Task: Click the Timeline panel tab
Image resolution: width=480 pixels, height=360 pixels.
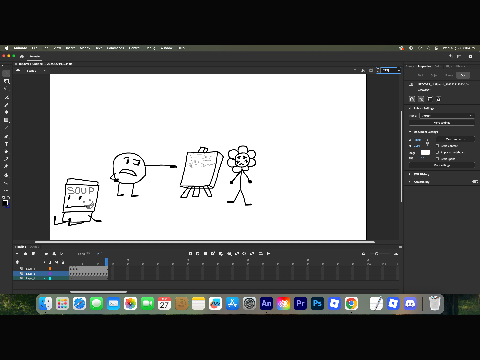Action: click(x=21, y=247)
